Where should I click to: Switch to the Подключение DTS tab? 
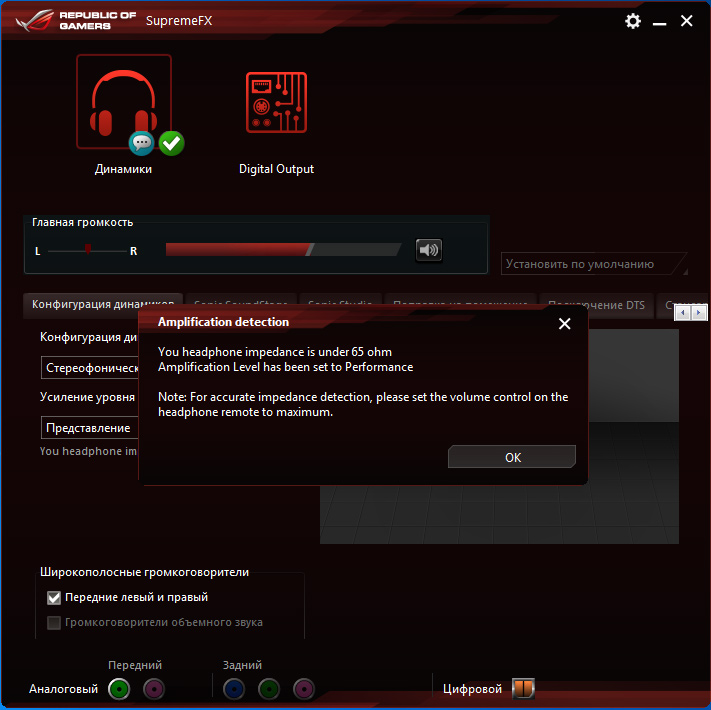[596, 305]
